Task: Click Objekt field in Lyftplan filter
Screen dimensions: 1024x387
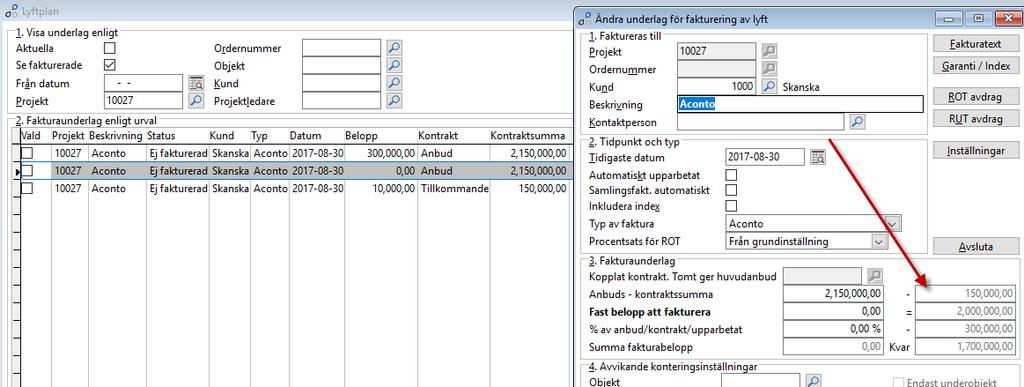Action: tap(342, 65)
